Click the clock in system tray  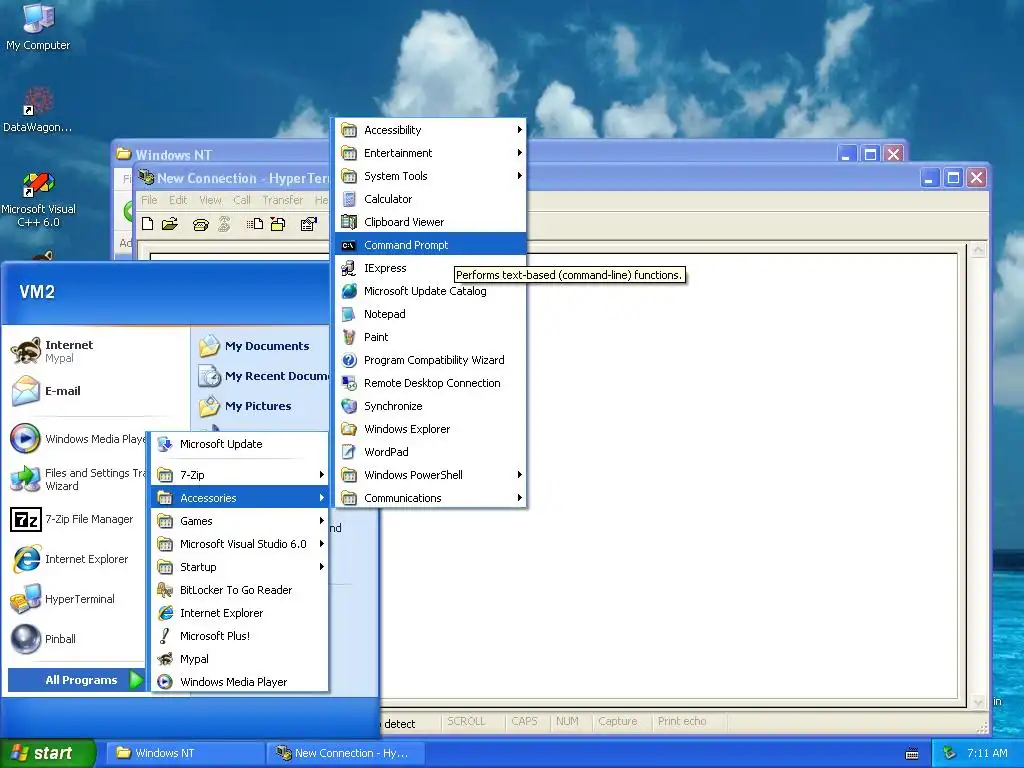[x=987, y=753]
